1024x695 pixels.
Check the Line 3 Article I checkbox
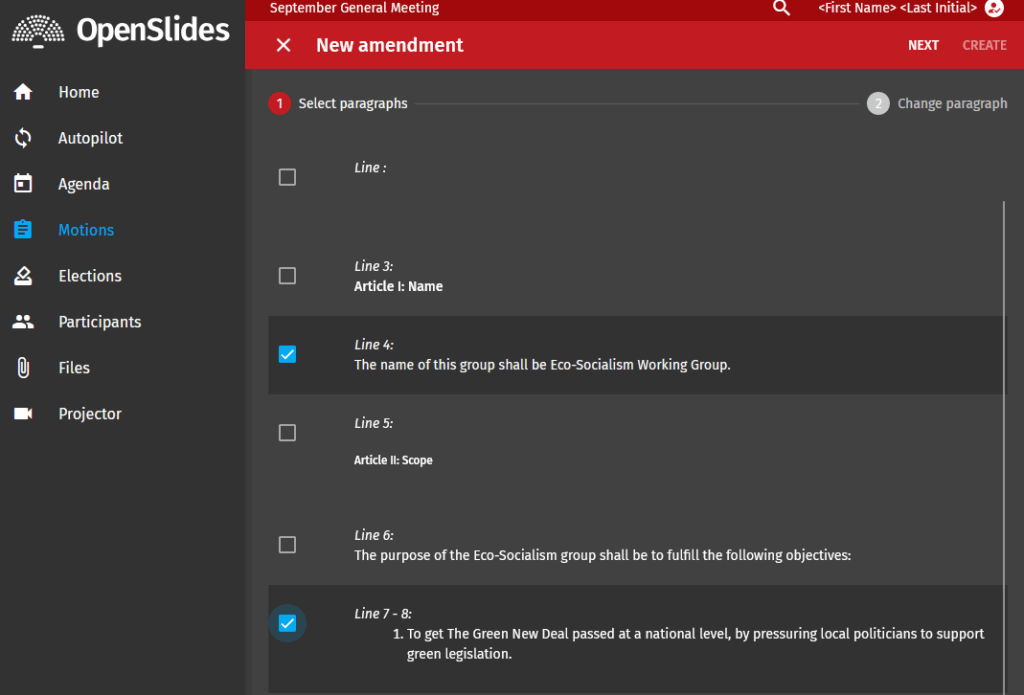tap(287, 276)
